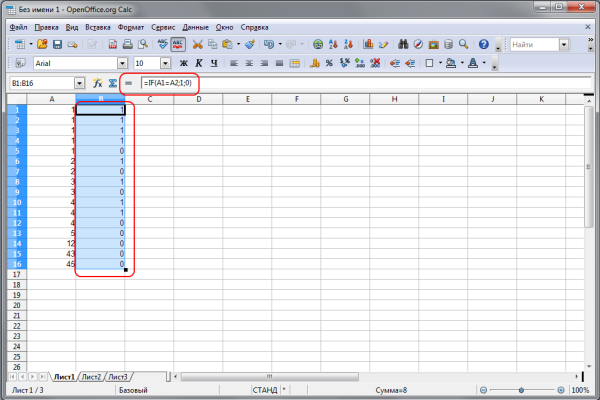
Task: Activate the format paintbrush
Action: tap(250, 44)
